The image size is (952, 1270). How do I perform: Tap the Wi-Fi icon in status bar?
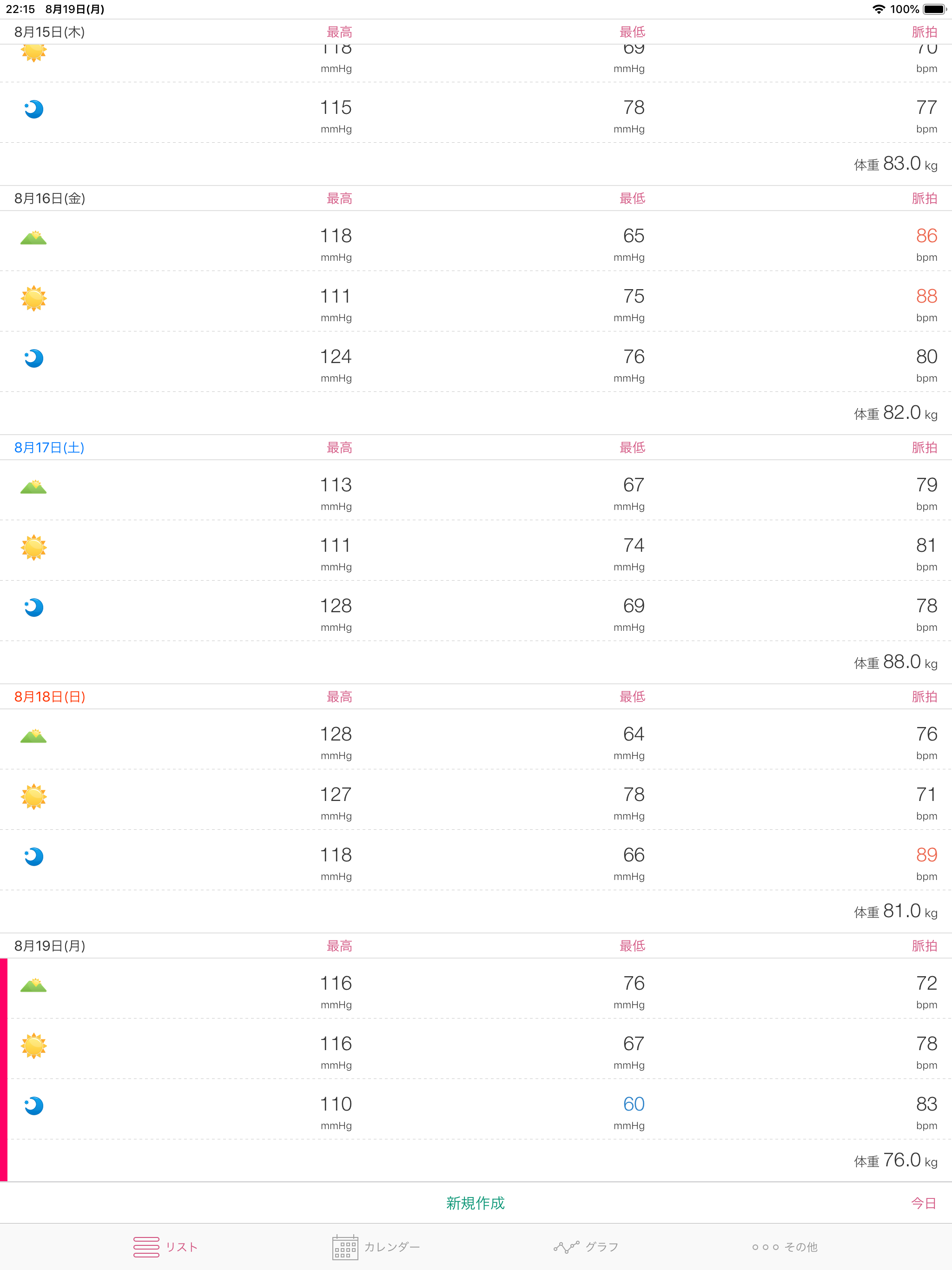tap(878, 9)
